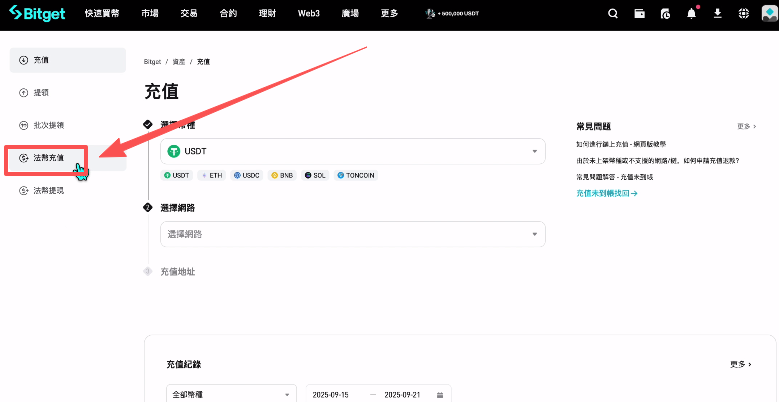Click the Bitget logo
Image resolution: width=779 pixels, height=402 pixels.
[40, 14]
